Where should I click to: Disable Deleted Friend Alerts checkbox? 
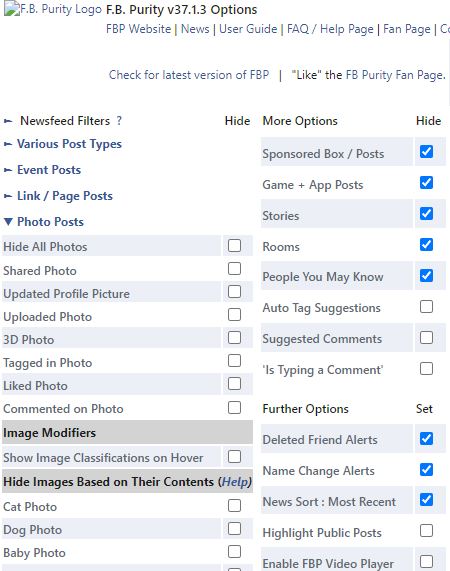pyautogui.click(x=426, y=438)
